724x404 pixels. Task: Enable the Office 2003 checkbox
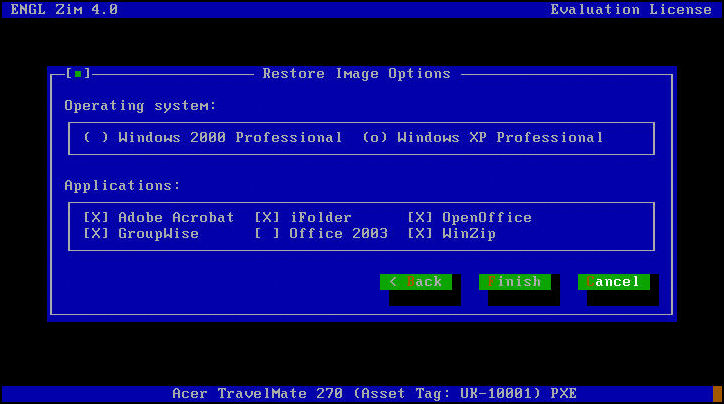pos(267,234)
